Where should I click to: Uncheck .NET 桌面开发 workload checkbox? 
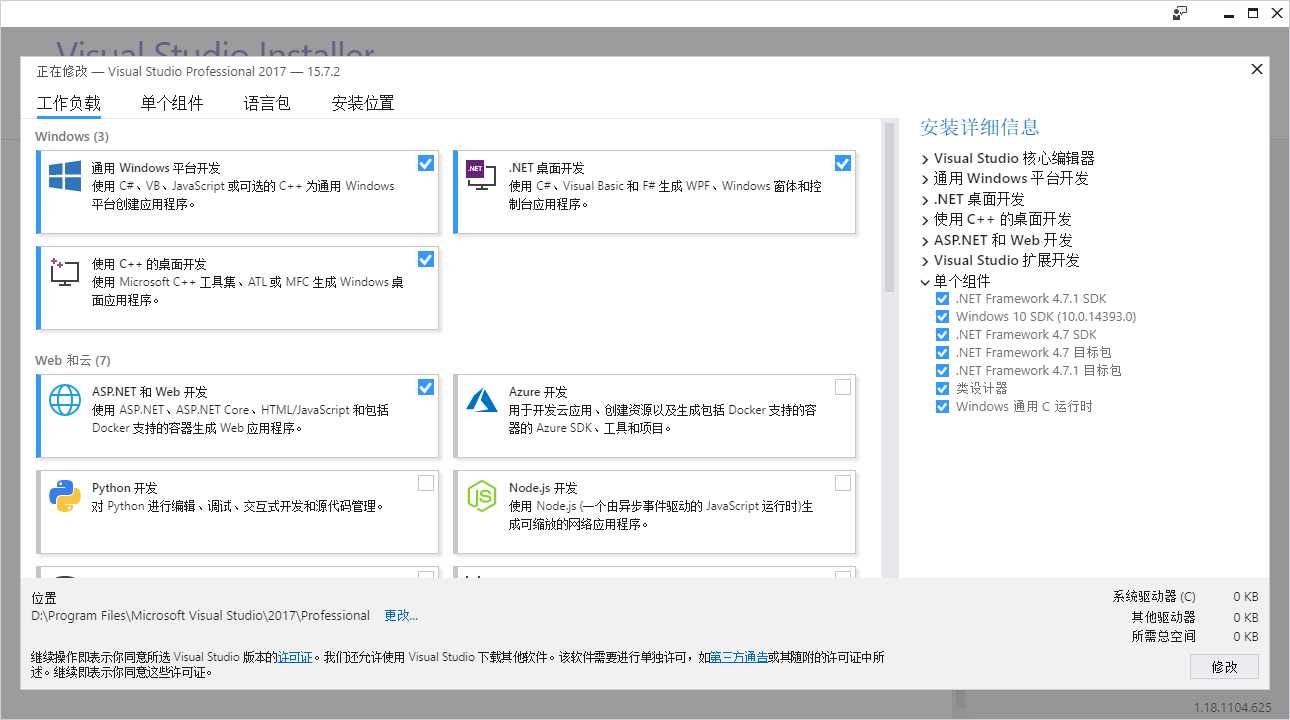[843, 162]
